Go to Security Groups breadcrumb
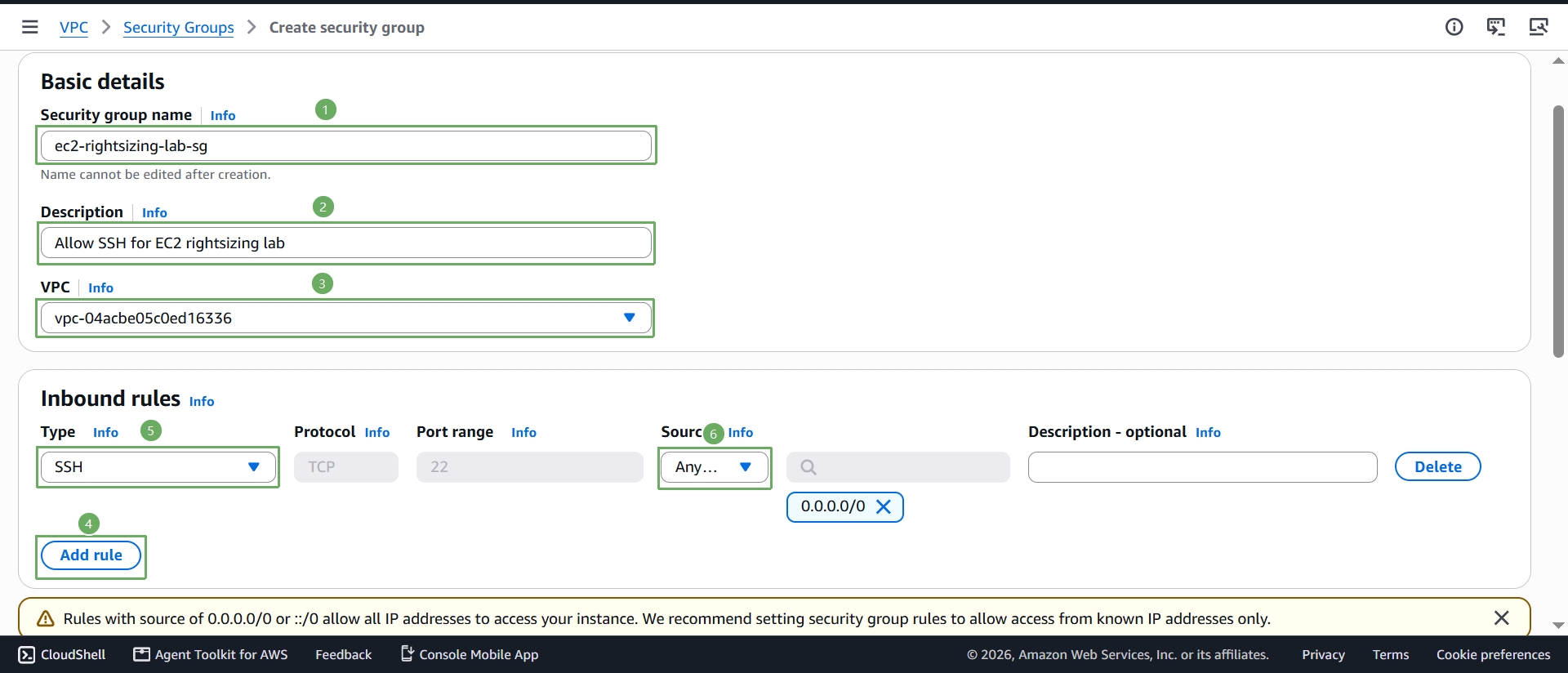The image size is (1568, 673). (x=179, y=27)
